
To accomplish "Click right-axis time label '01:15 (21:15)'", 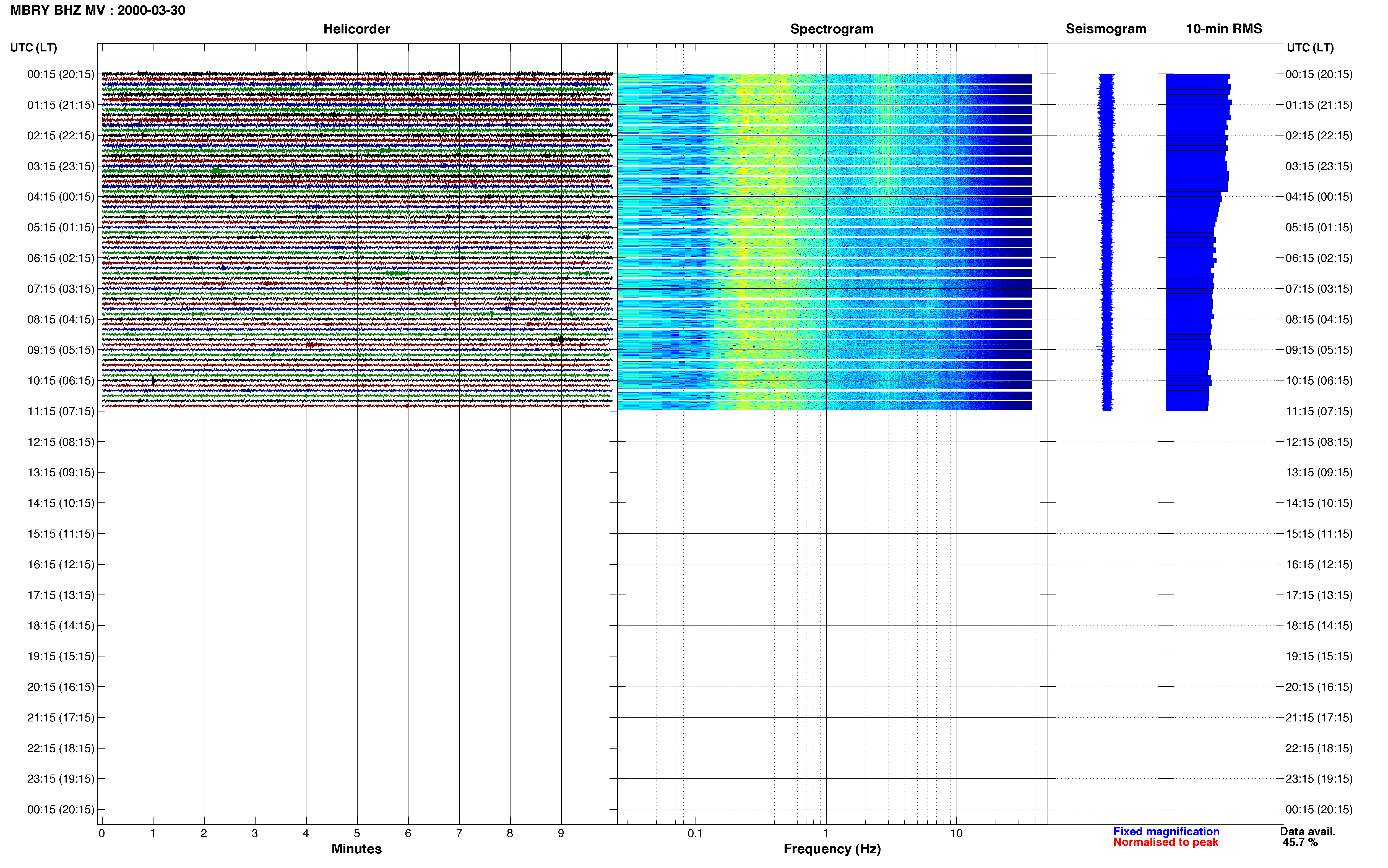I will coord(1319,105).
